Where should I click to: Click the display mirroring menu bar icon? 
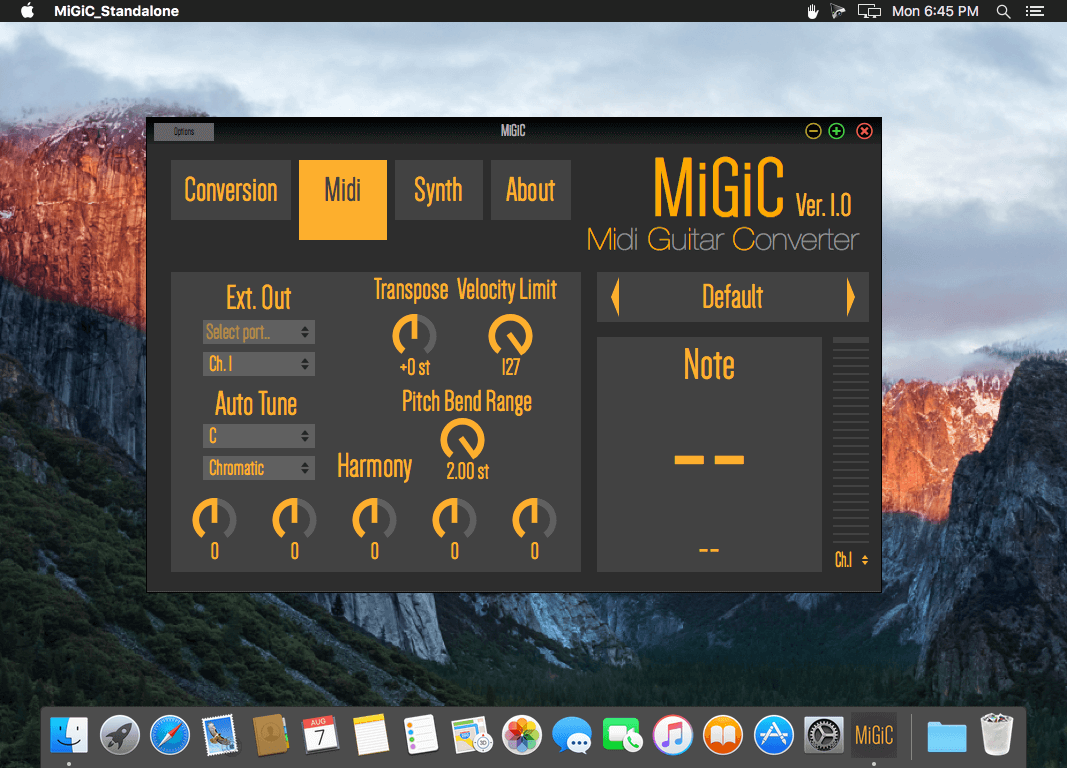tap(869, 11)
